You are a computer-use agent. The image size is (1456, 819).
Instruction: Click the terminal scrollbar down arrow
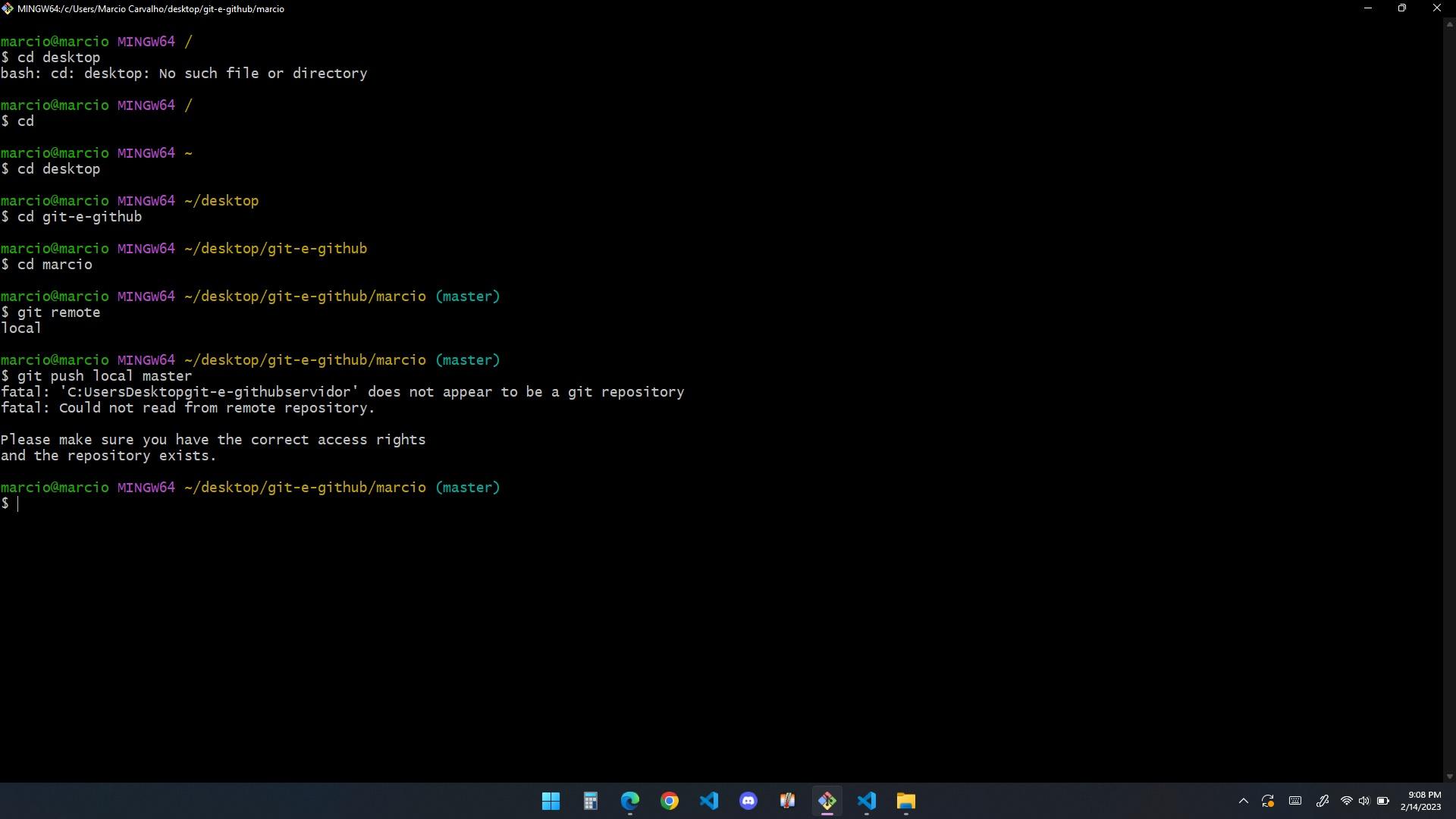click(1449, 777)
